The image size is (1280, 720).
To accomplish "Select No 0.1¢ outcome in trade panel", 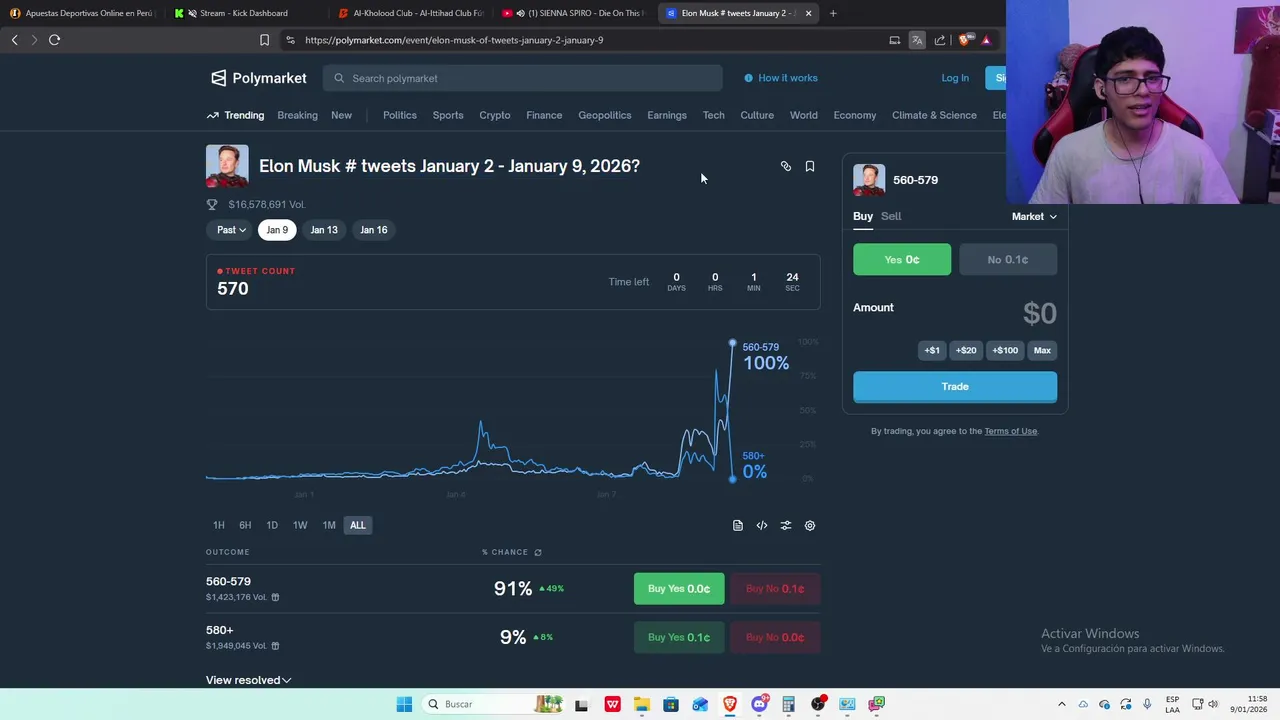I will point(1008,259).
